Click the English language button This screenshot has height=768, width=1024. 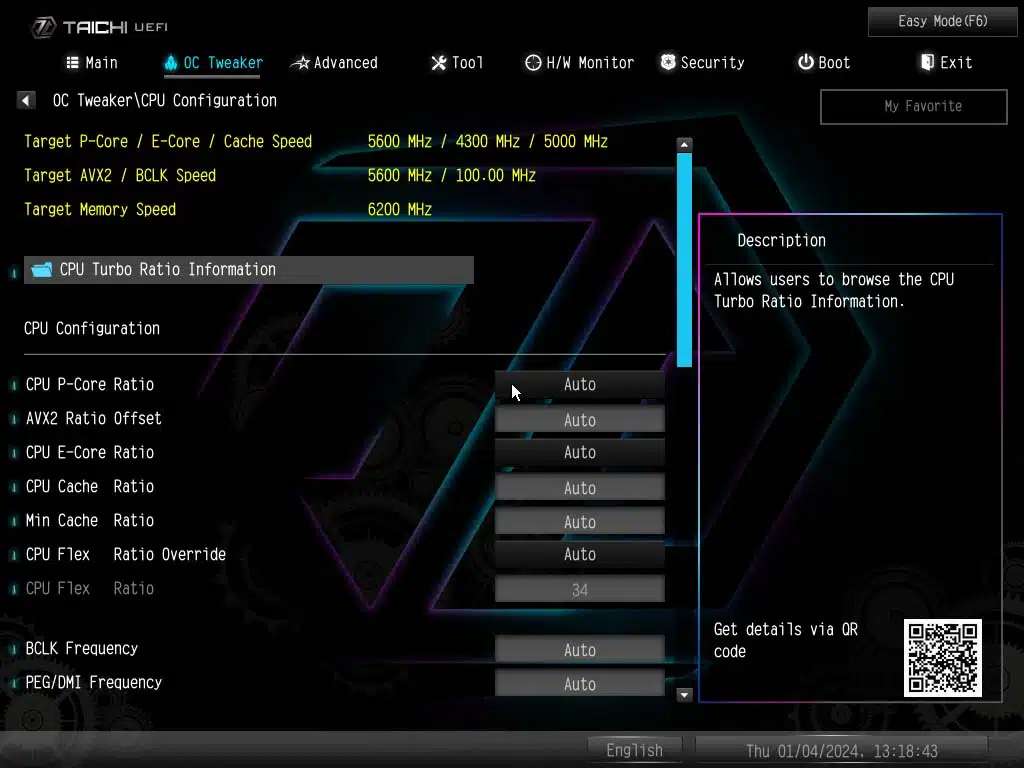click(x=634, y=750)
